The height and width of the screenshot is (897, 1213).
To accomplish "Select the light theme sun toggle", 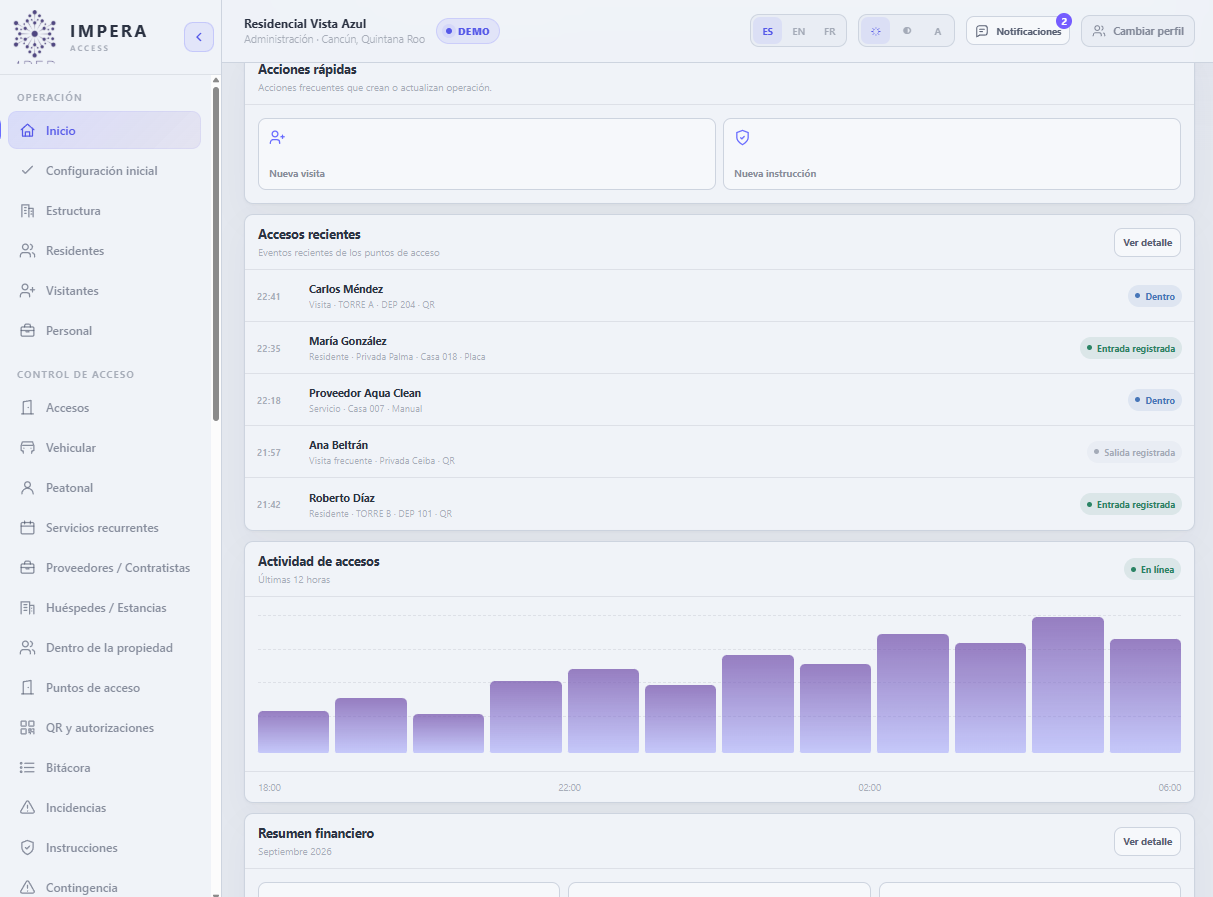I will coord(876,31).
